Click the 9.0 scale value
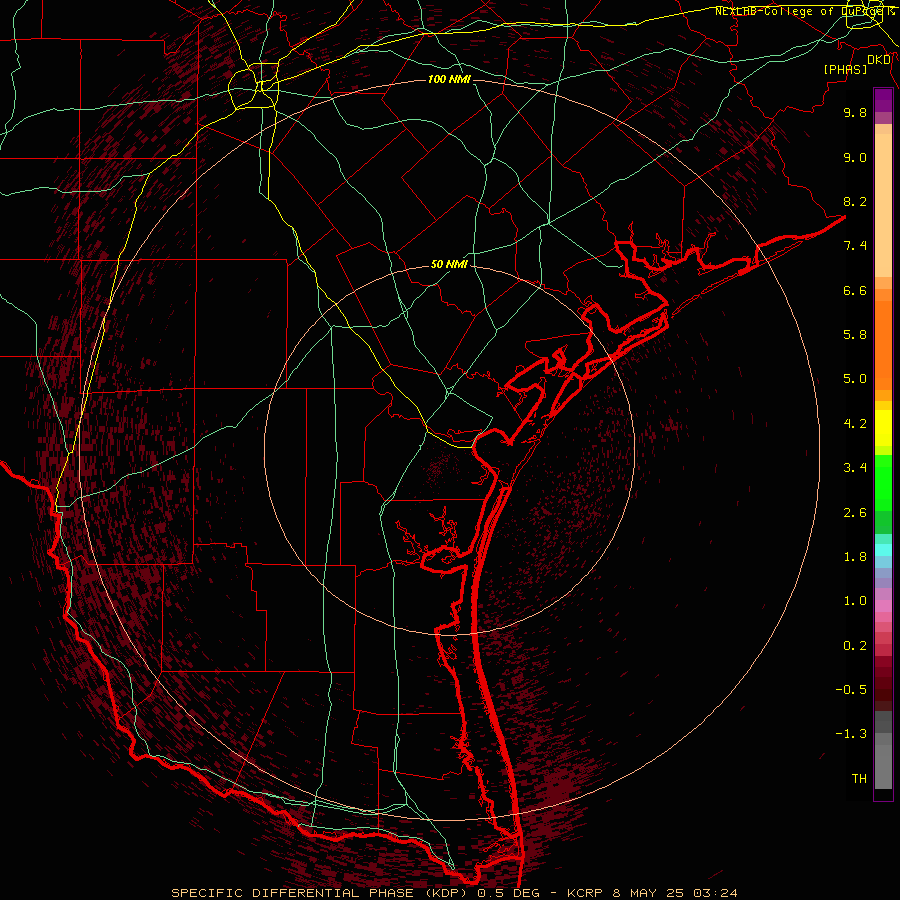This screenshot has width=900, height=900. 855,157
